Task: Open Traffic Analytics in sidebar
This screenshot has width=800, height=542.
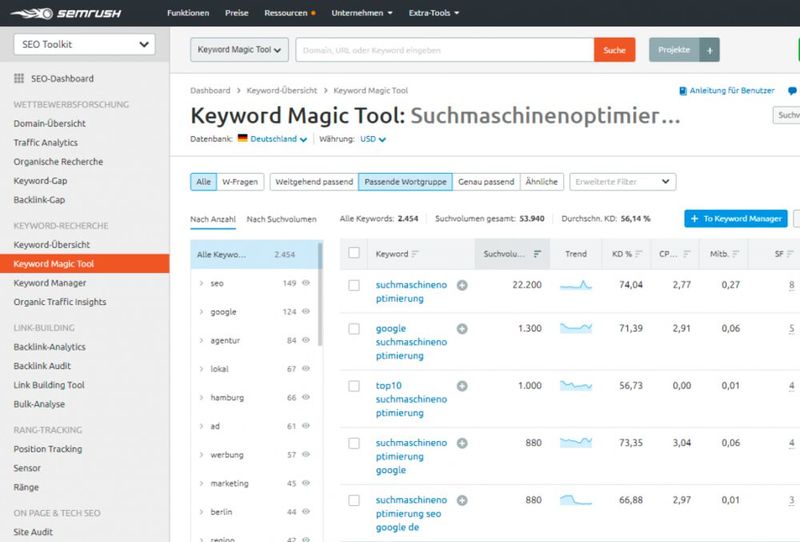Action: click(x=45, y=143)
